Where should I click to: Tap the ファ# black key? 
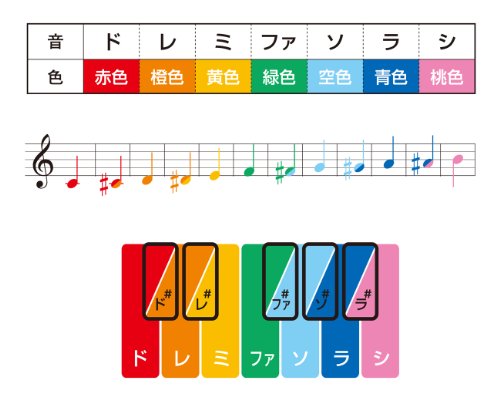[280, 281]
